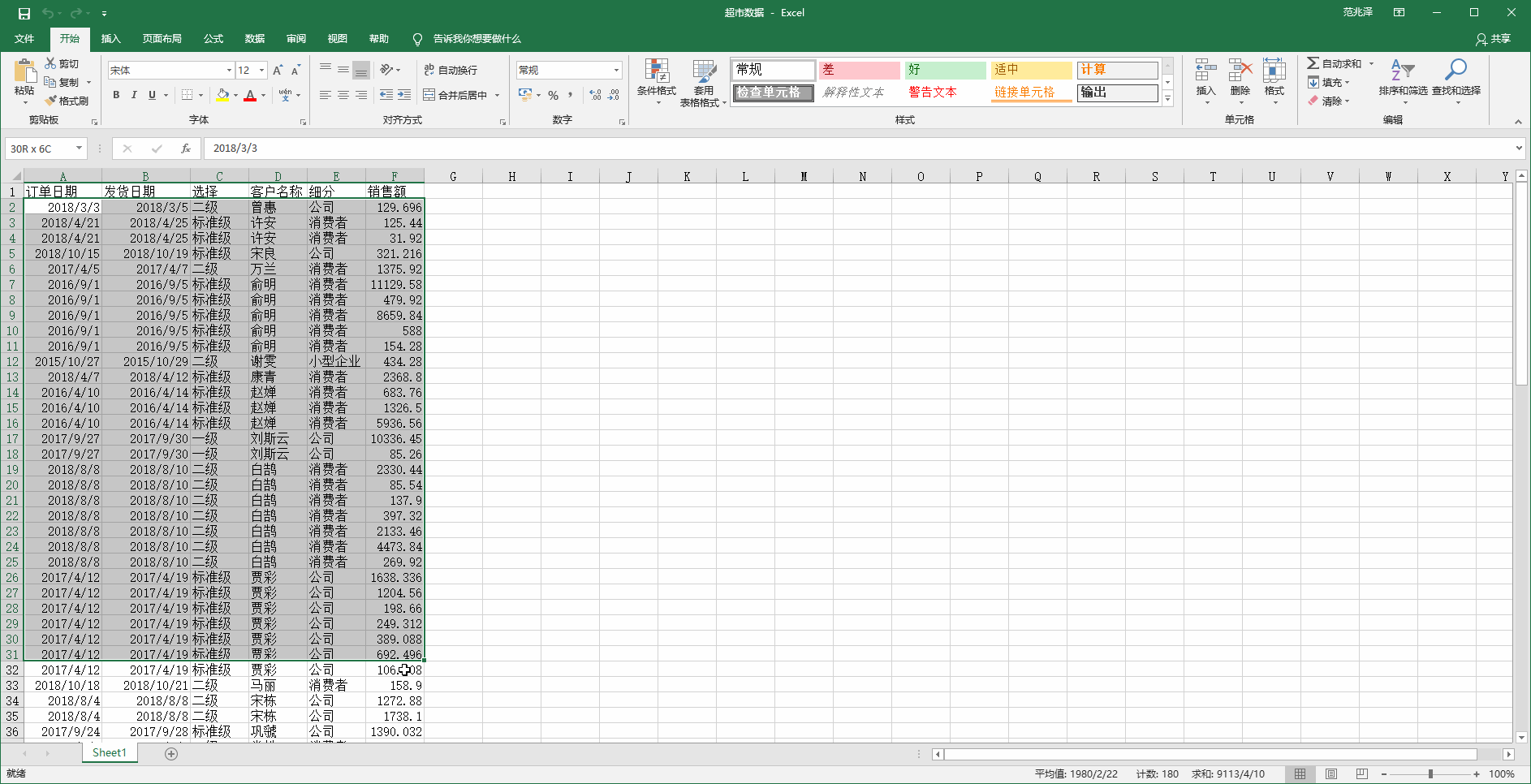Apply the 好 Good cell style

(946, 70)
